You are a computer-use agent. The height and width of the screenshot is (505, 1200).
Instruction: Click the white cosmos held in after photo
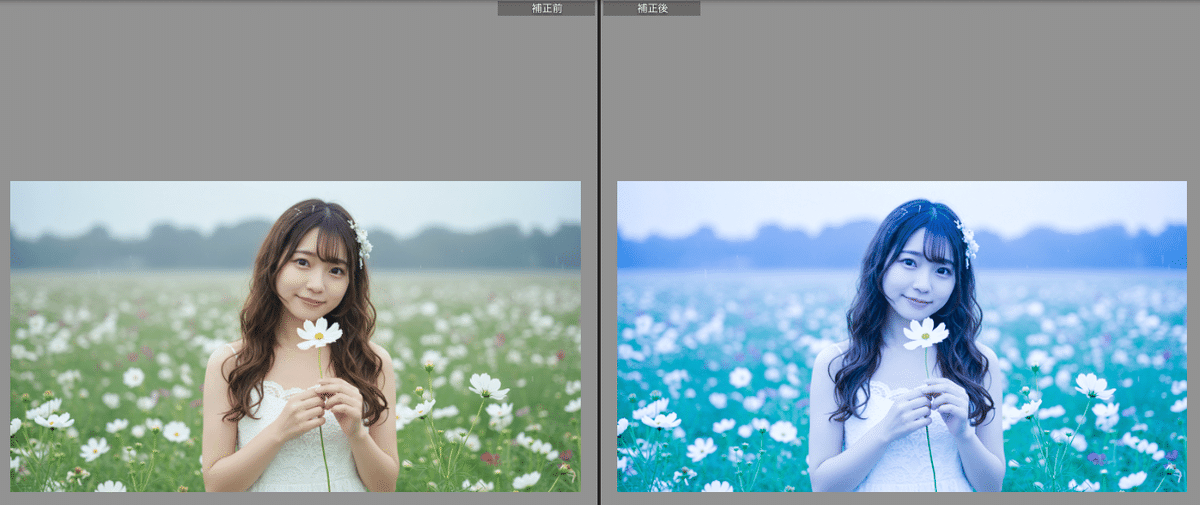tap(925, 333)
